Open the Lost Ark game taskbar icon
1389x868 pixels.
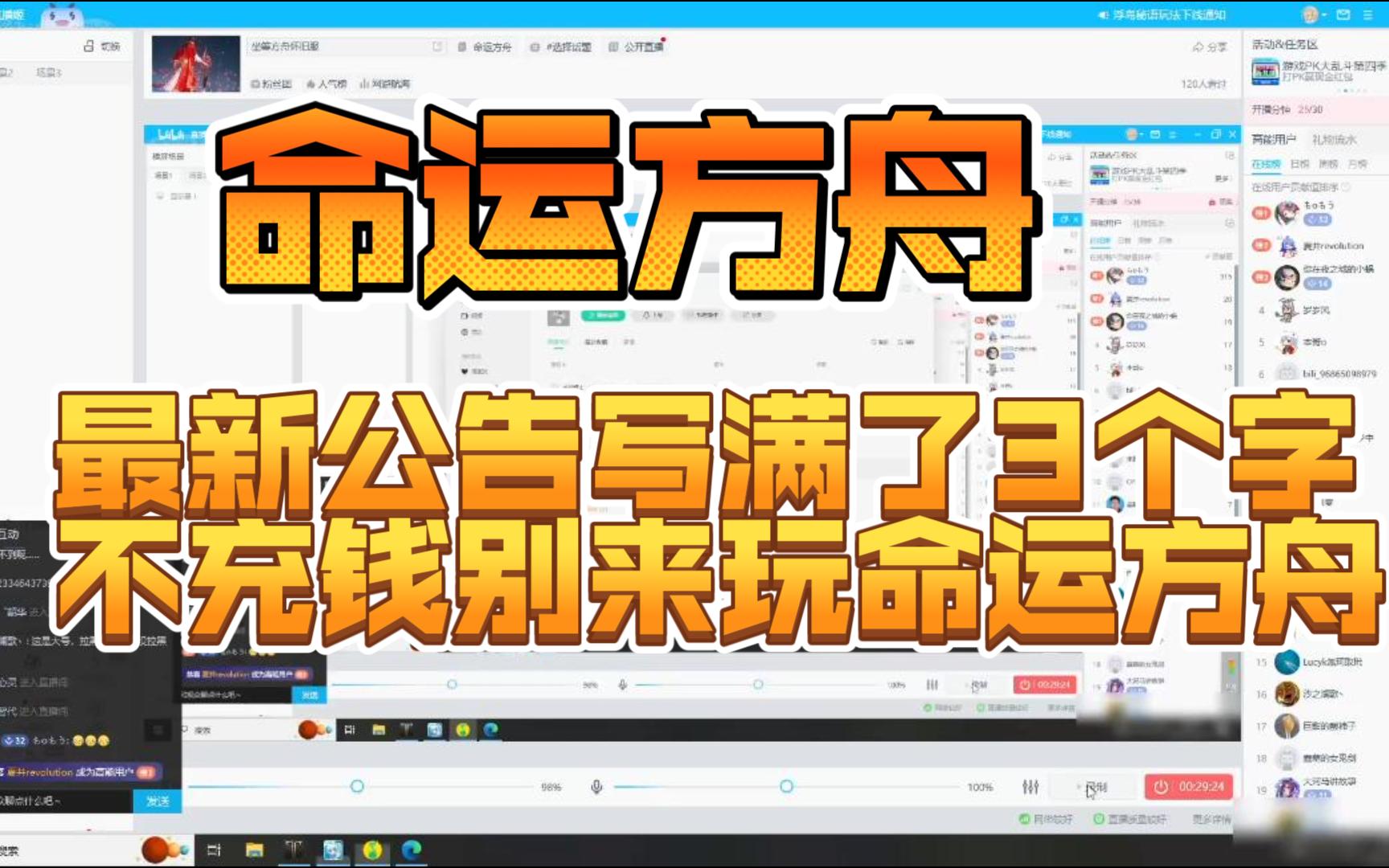(293, 850)
